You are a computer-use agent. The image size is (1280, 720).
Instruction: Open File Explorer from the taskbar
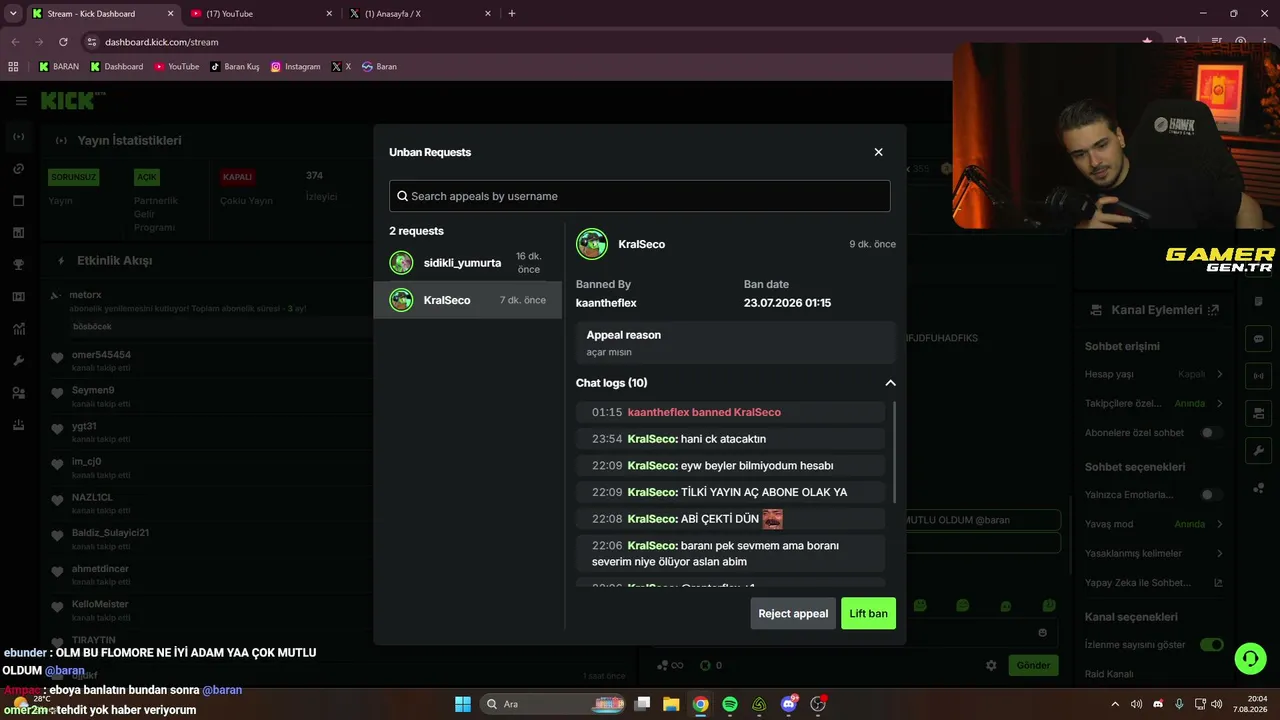pos(672,704)
